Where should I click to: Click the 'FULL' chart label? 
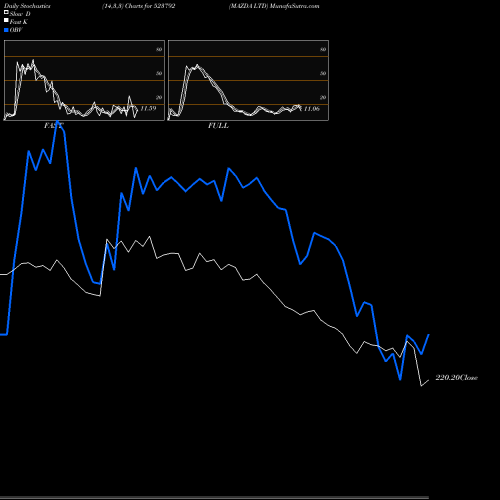(218, 126)
